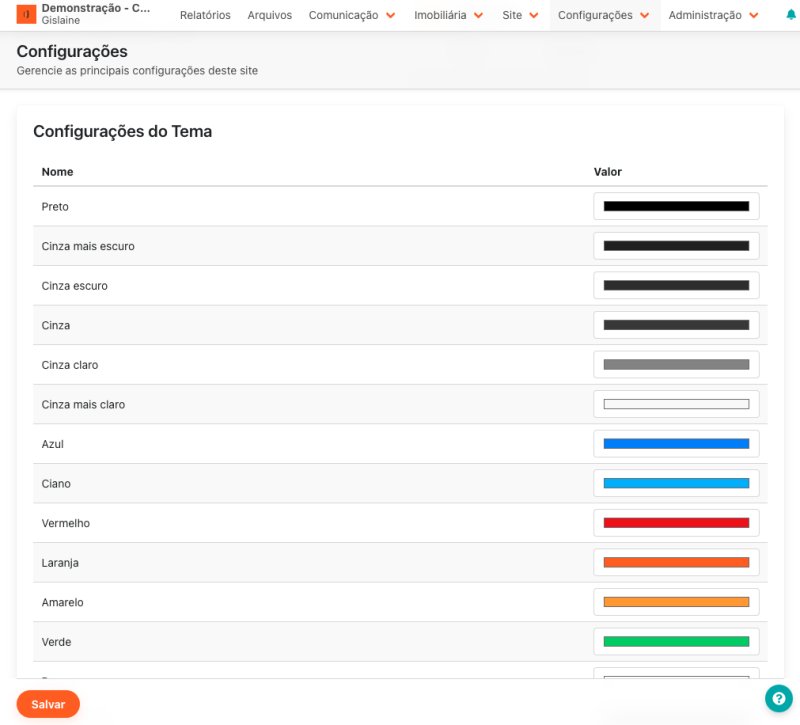Pick the Preto color swatch

click(676, 206)
